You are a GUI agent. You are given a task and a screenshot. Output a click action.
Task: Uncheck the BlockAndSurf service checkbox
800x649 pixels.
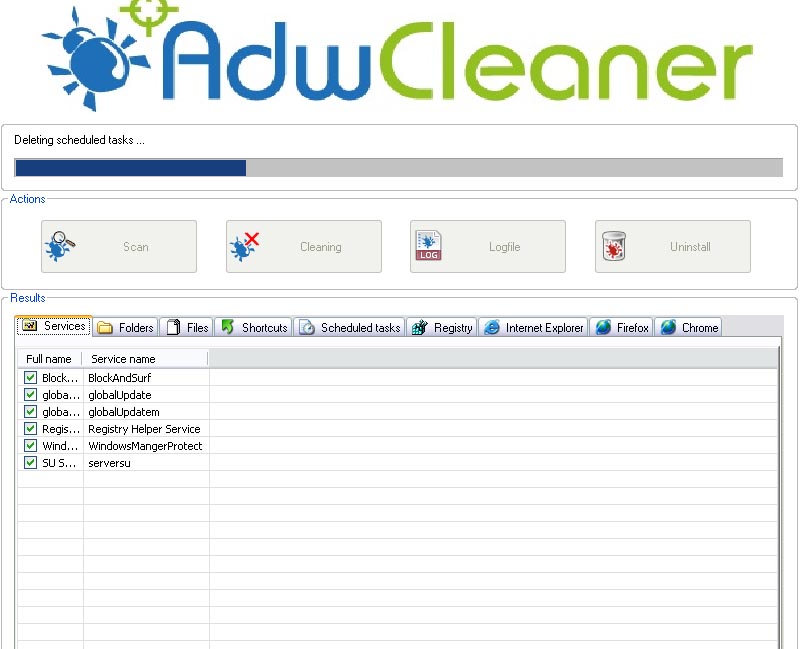point(30,378)
